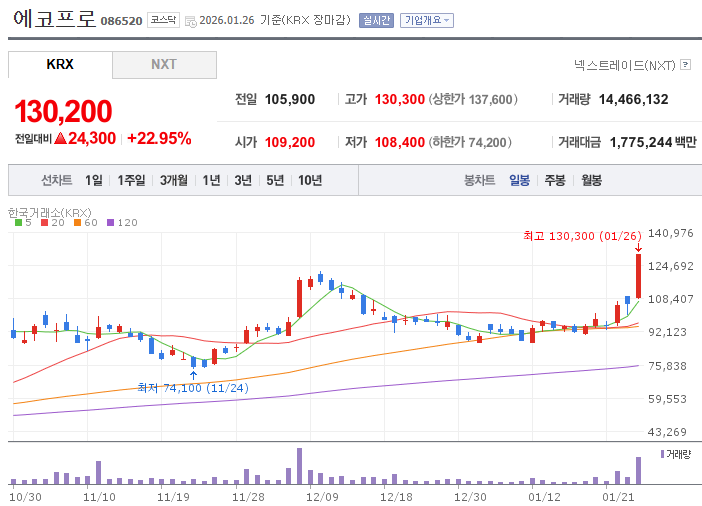Click the low price value 108,400
The width and height of the screenshot is (702, 506).
point(399,142)
